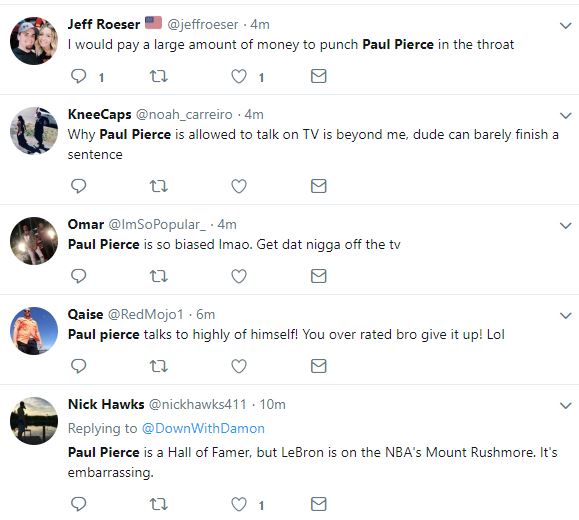
Task: Reply to KneeCaps' tweet
Action: [78, 186]
